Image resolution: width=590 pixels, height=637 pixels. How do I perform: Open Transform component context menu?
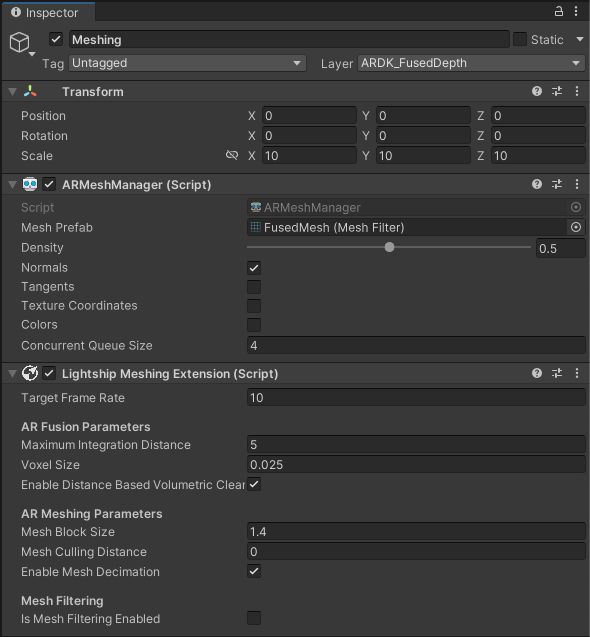click(x=577, y=91)
